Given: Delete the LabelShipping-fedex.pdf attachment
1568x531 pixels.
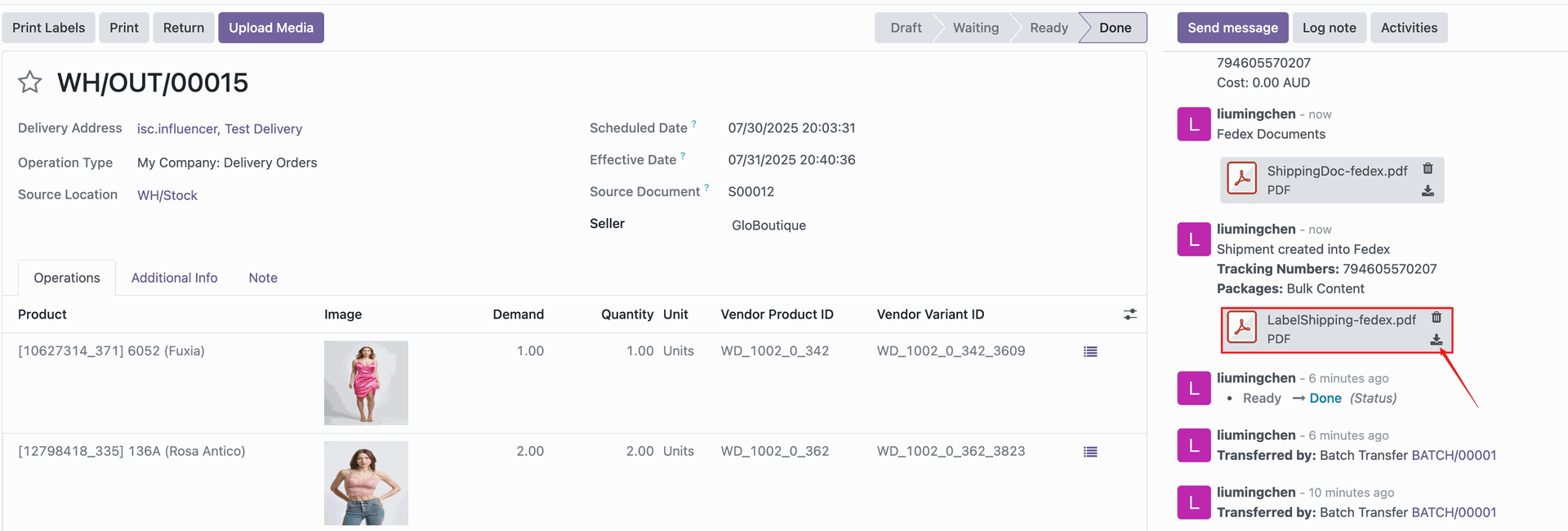Looking at the screenshot, I should pyautogui.click(x=1437, y=317).
